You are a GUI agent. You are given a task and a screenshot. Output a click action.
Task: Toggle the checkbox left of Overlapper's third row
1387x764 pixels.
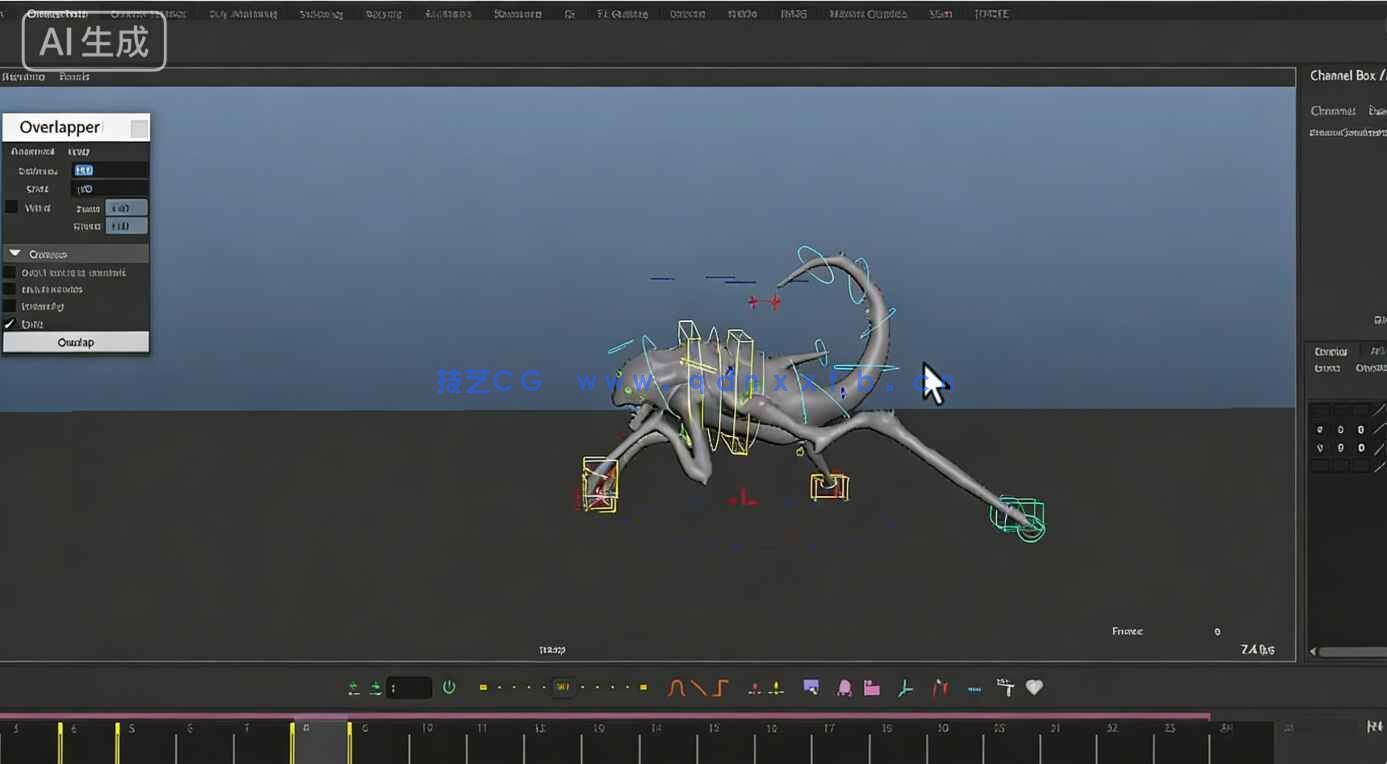(12, 207)
